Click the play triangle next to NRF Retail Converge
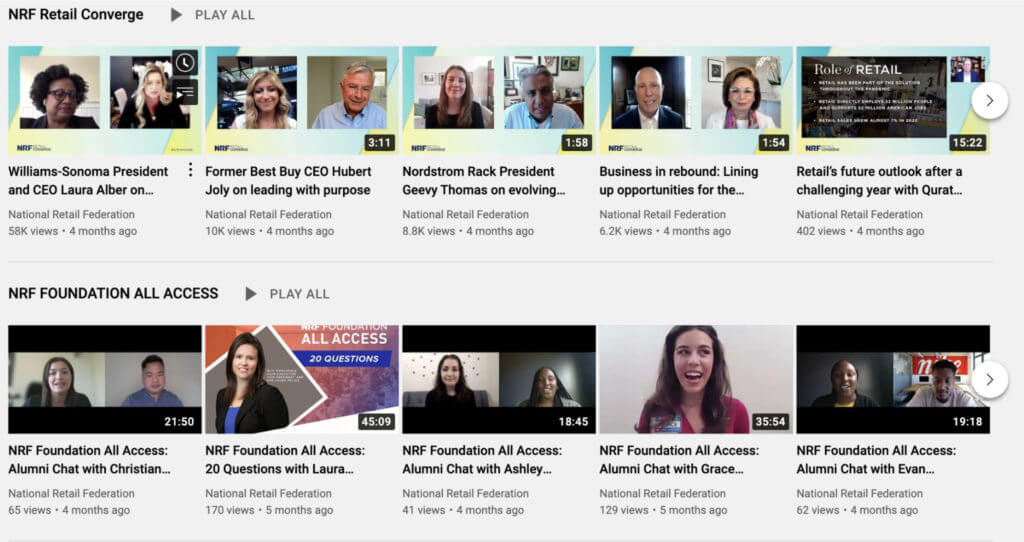This screenshot has height=542, width=1024. [x=176, y=14]
